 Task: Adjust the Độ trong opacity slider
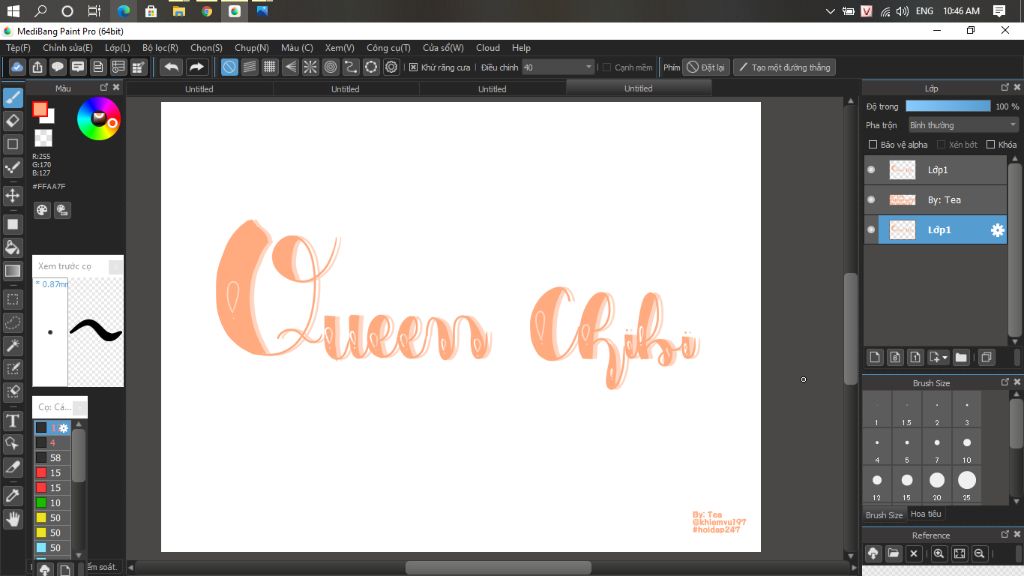948,106
